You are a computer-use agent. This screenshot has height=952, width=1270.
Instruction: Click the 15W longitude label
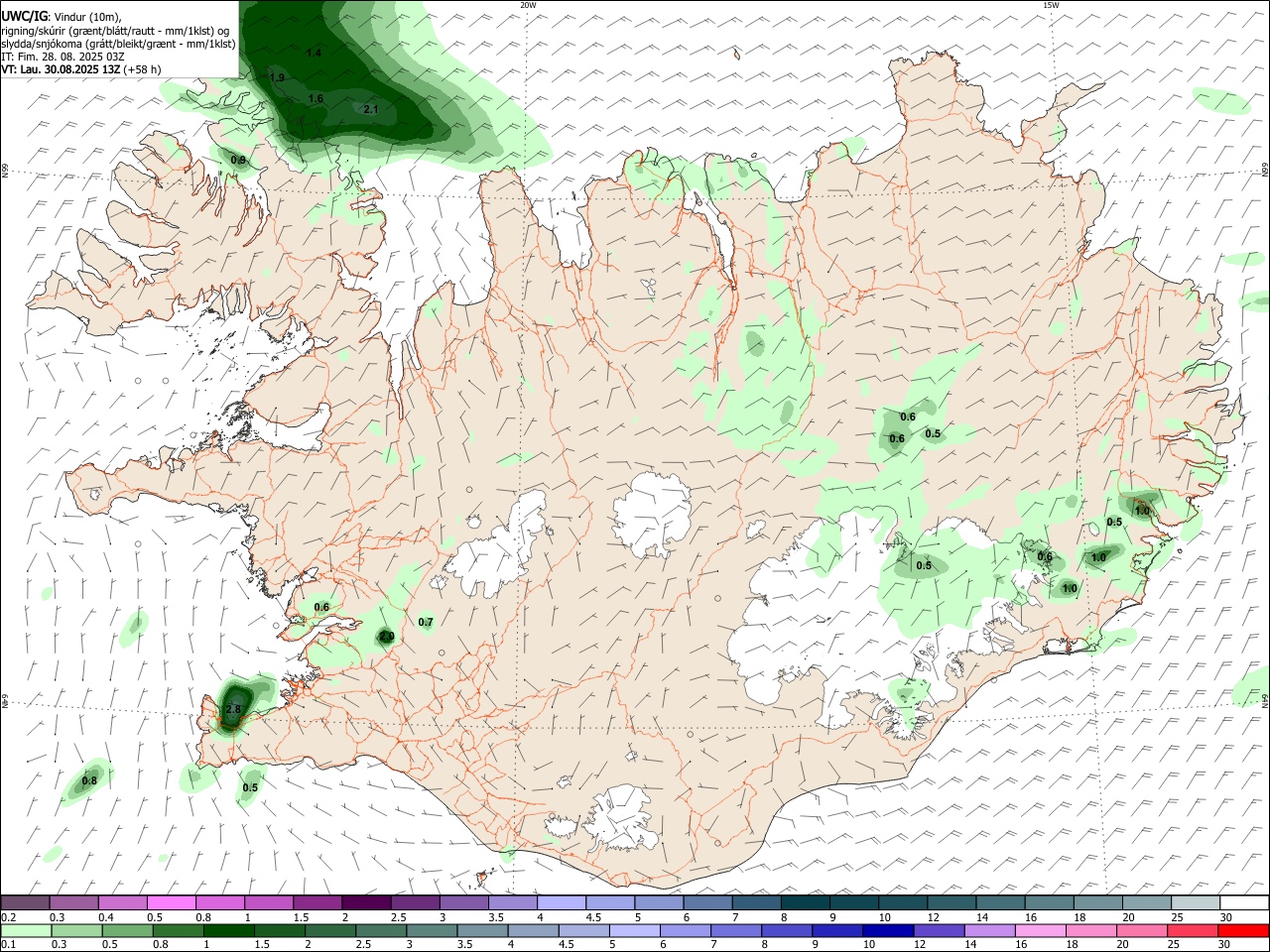pyautogui.click(x=1052, y=5)
